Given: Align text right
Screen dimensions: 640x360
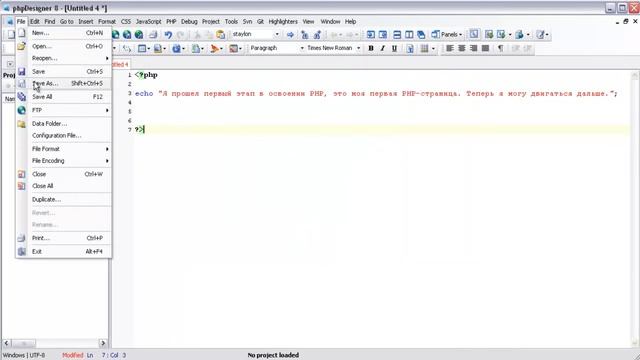Looking at the screenshot, I should tap(473, 48).
